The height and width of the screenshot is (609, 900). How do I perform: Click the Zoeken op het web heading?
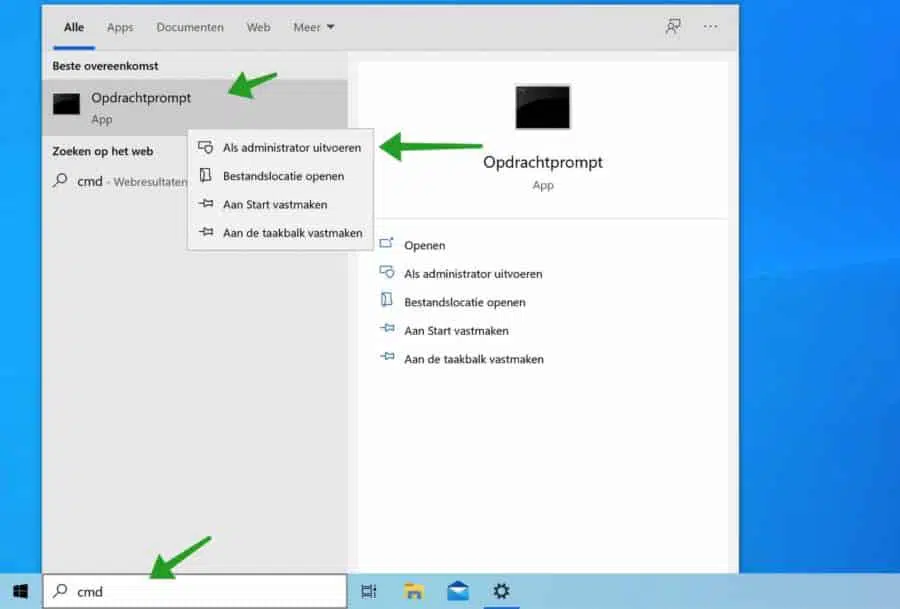click(103, 152)
